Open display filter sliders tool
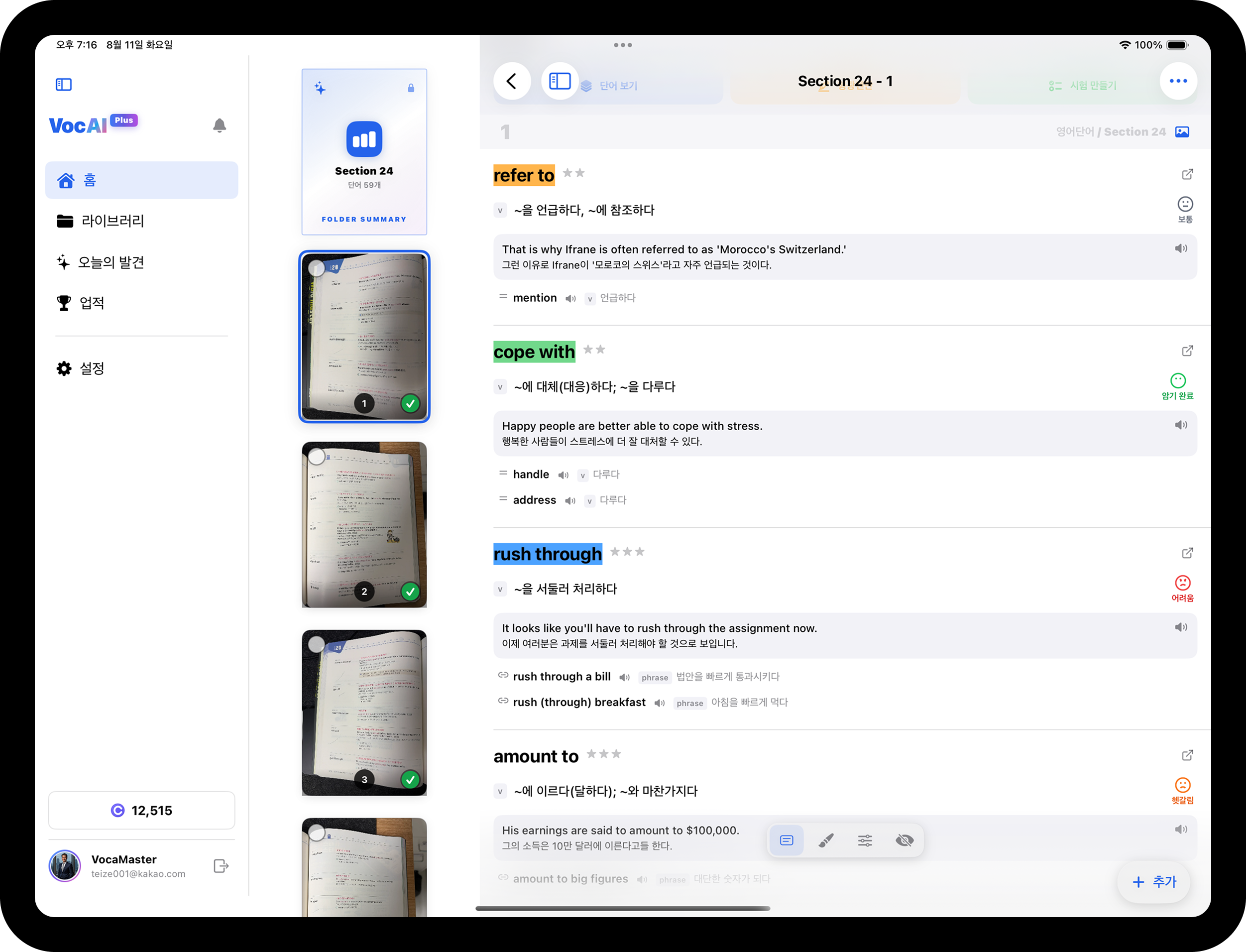The width and height of the screenshot is (1246, 952). click(x=865, y=840)
